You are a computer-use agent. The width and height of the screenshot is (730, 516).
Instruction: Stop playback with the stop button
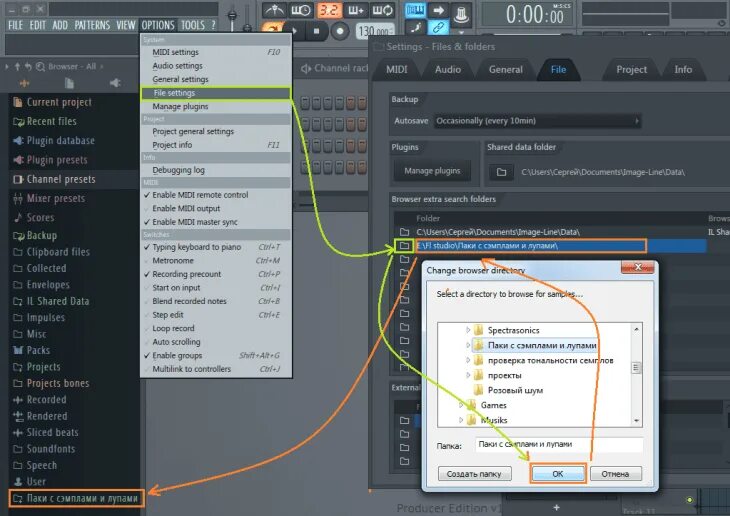click(317, 31)
